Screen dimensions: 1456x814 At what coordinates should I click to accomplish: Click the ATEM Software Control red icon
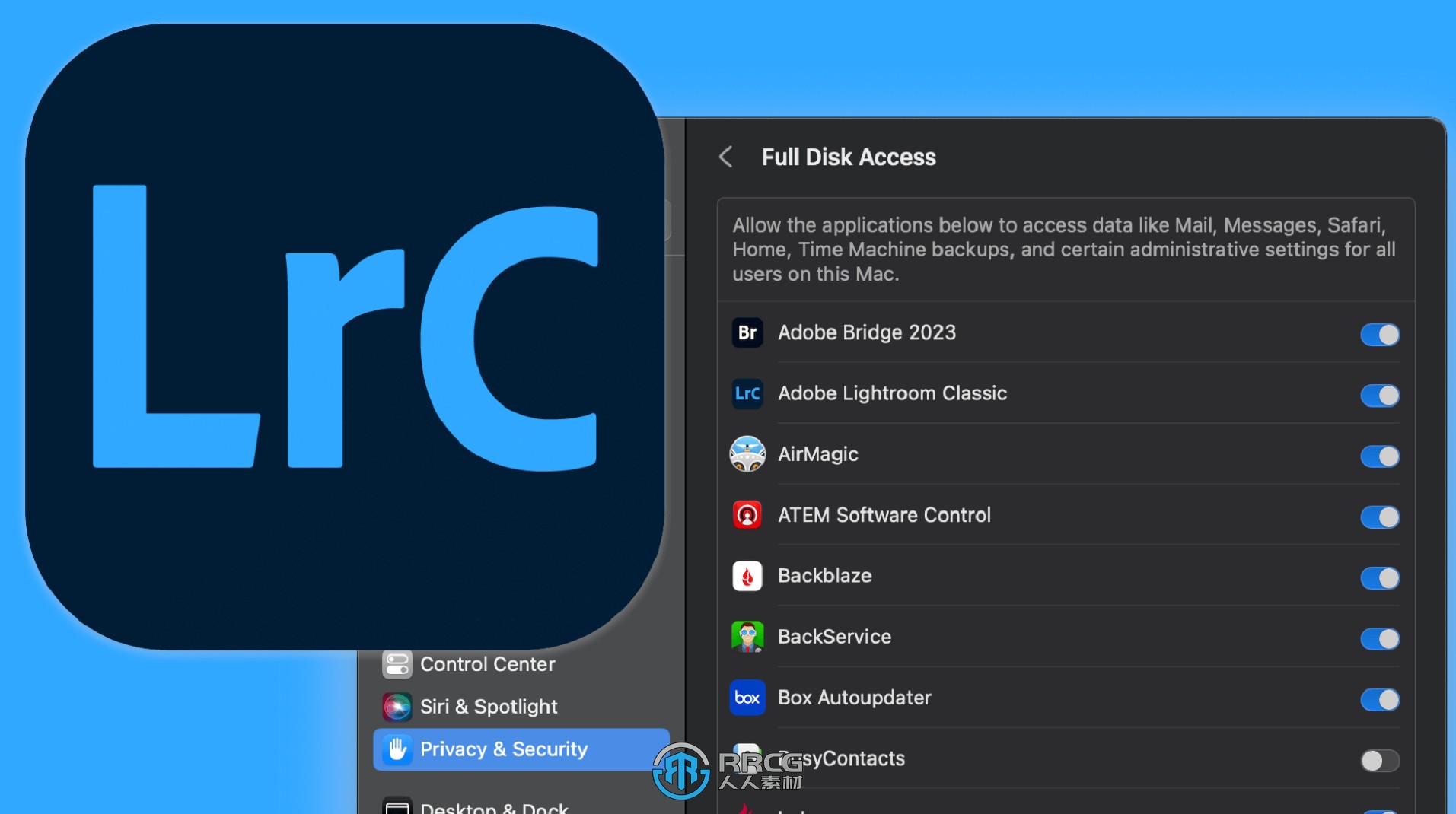(747, 515)
